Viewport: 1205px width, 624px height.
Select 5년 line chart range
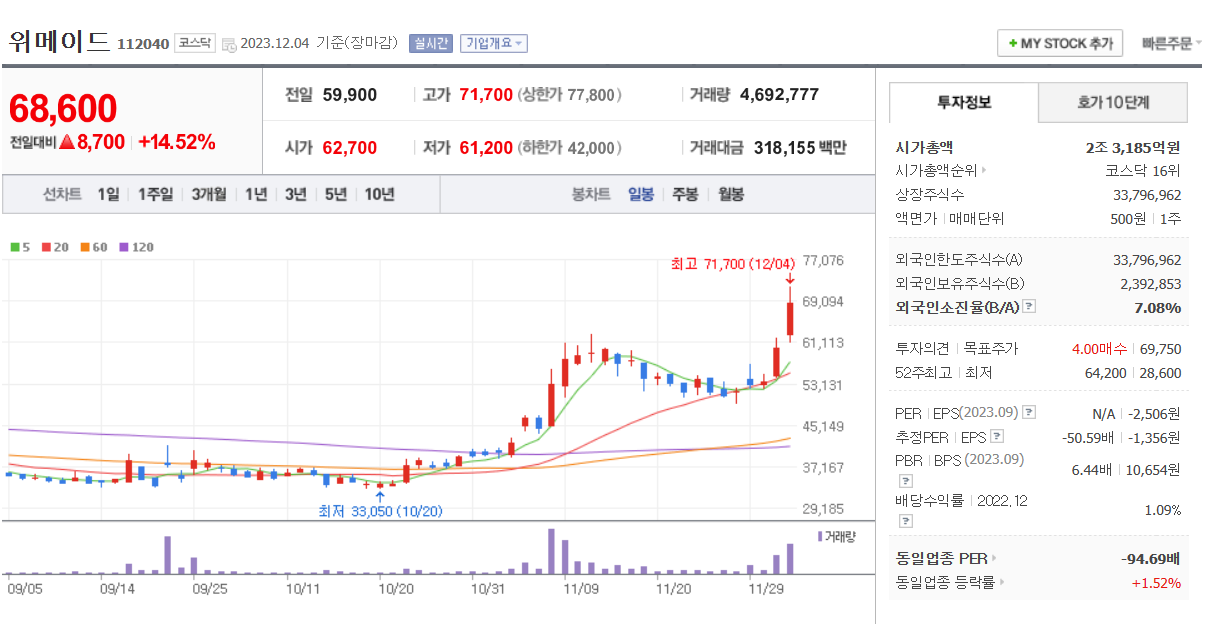(335, 194)
